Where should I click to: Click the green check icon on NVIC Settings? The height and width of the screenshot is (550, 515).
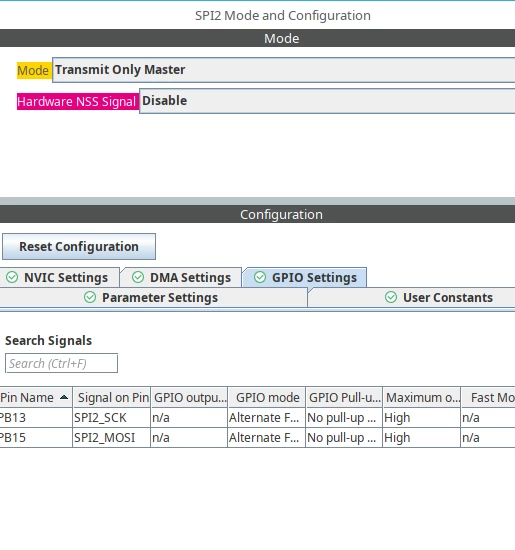12,277
